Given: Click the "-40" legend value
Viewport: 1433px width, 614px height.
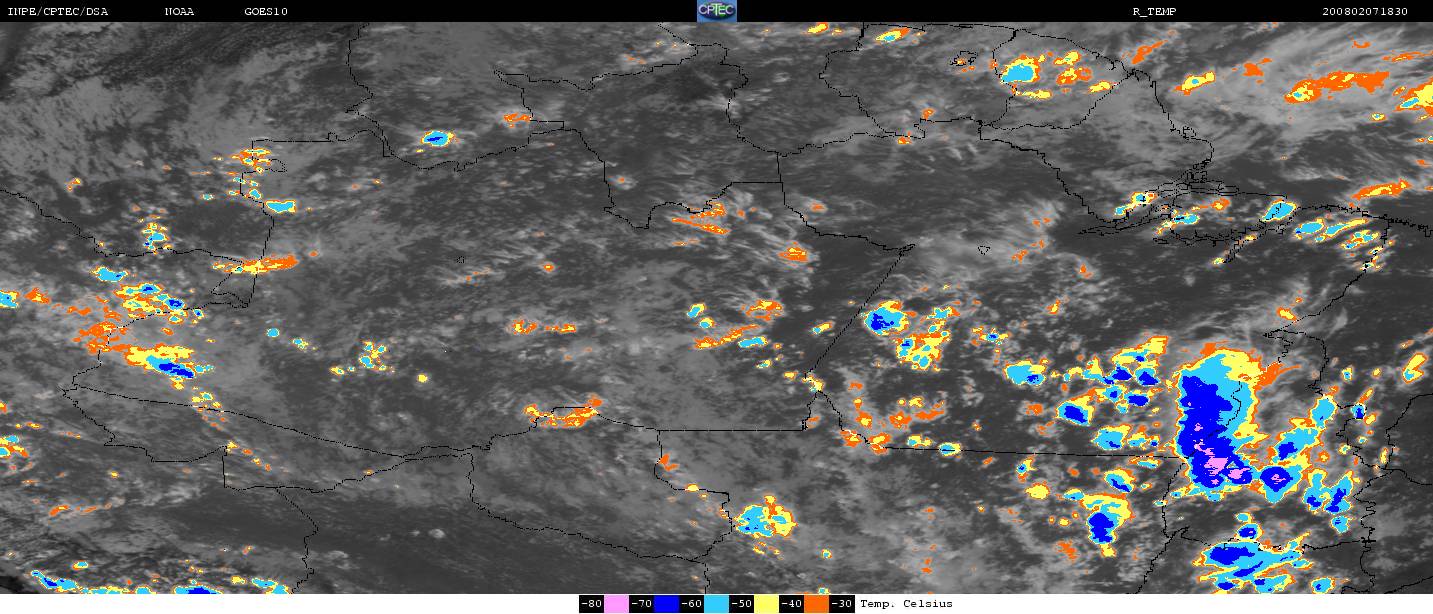Looking at the screenshot, I should (791, 604).
